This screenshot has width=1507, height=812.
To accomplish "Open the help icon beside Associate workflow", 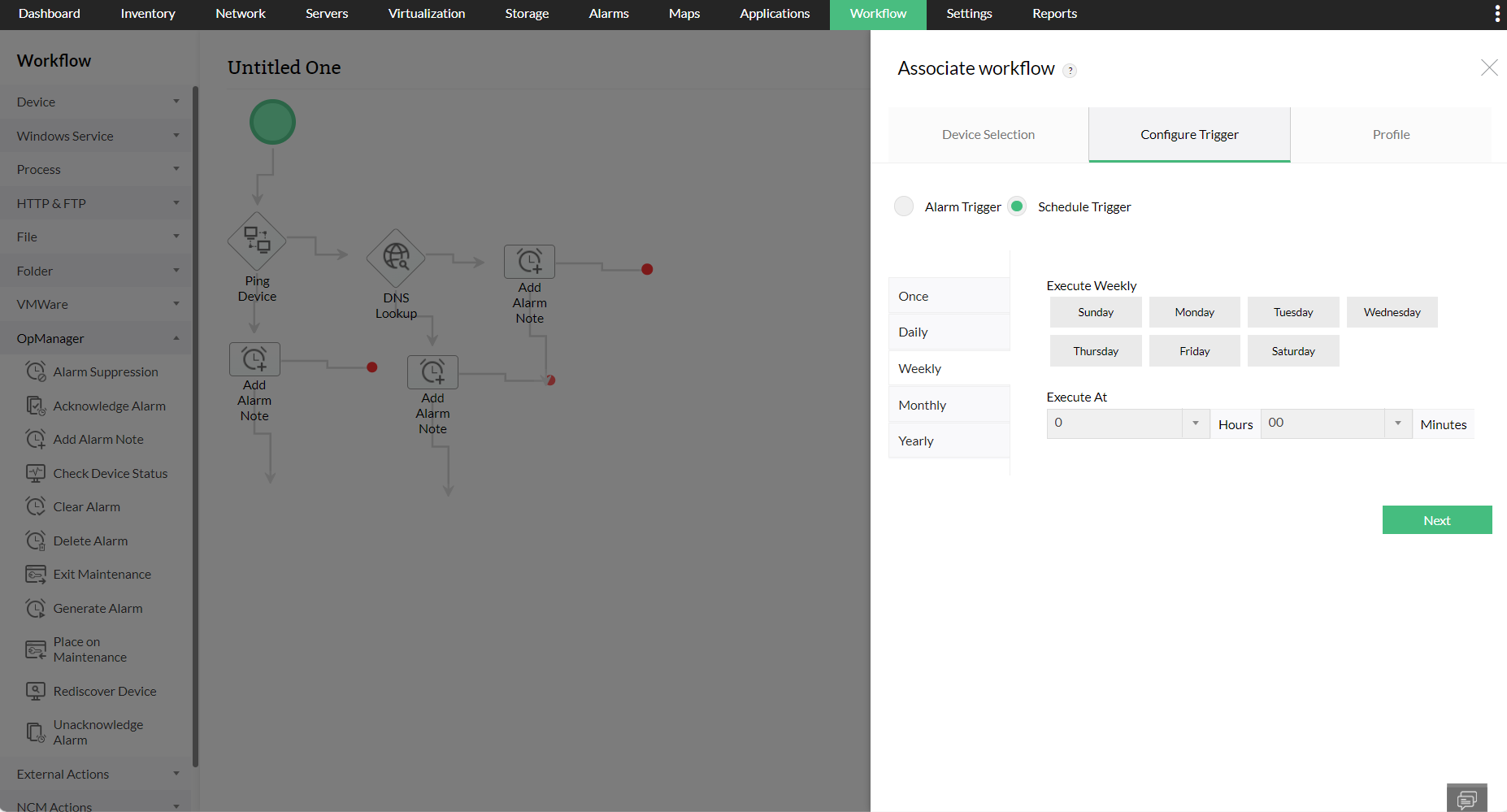I will pos(1071,70).
